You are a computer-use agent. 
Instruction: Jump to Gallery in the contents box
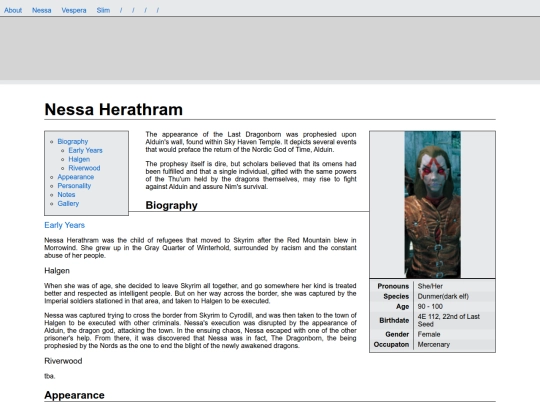(68, 204)
